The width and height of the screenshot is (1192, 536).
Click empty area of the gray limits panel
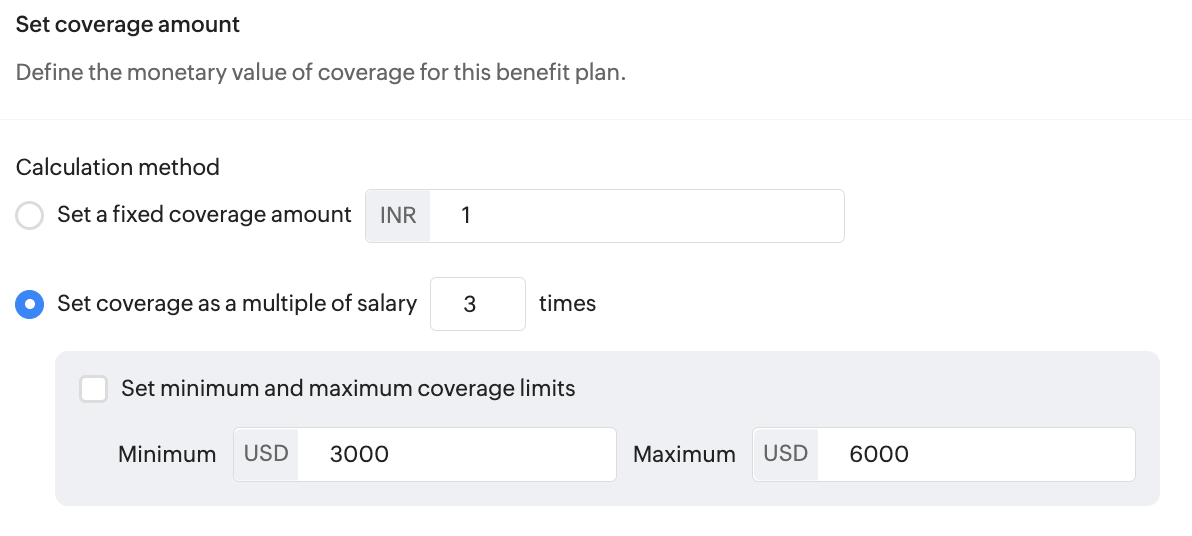[874, 388]
